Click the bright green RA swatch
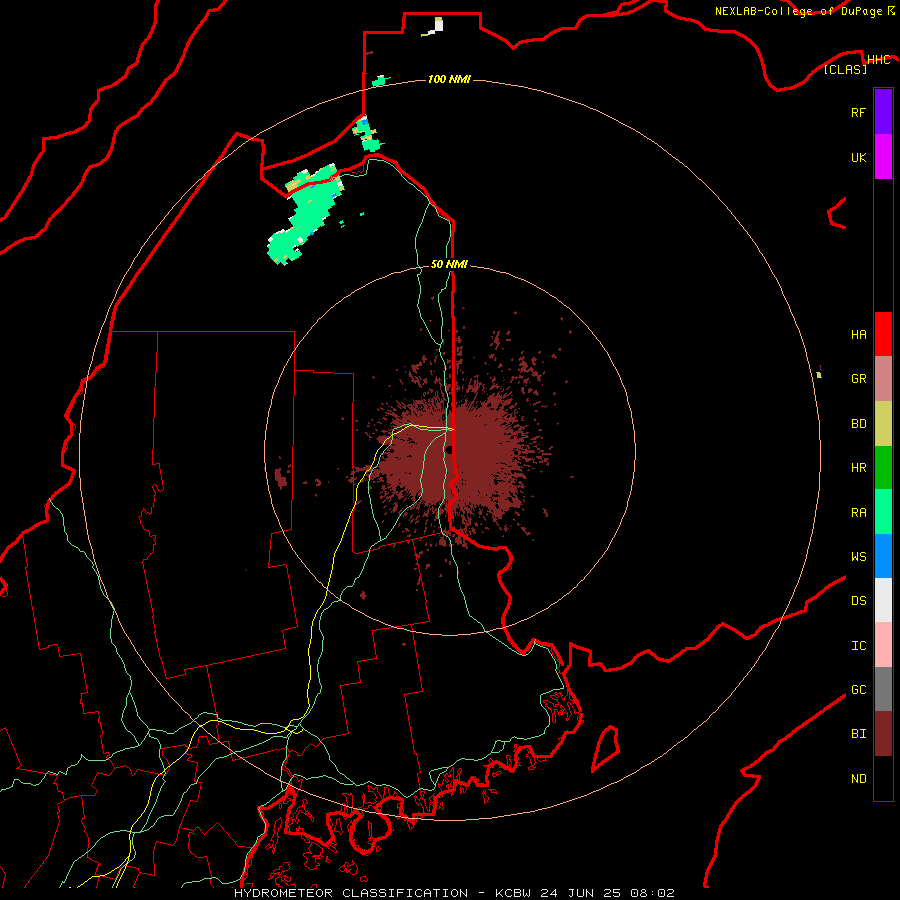The height and width of the screenshot is (900, 900). point(883,512)
